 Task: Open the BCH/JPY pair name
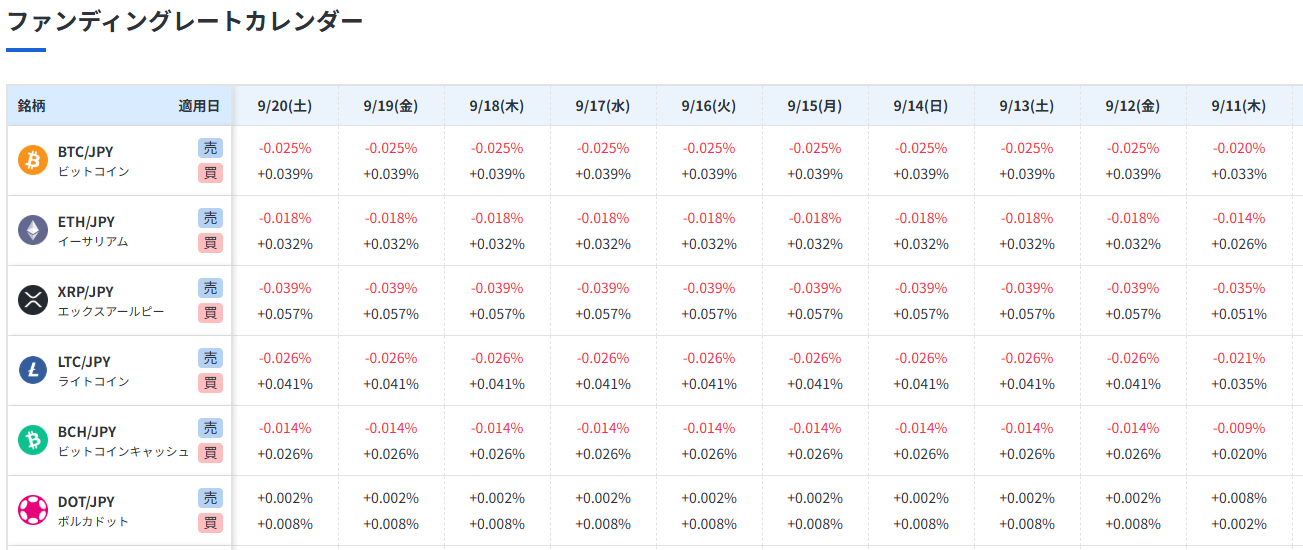click(x=87, y=432)
